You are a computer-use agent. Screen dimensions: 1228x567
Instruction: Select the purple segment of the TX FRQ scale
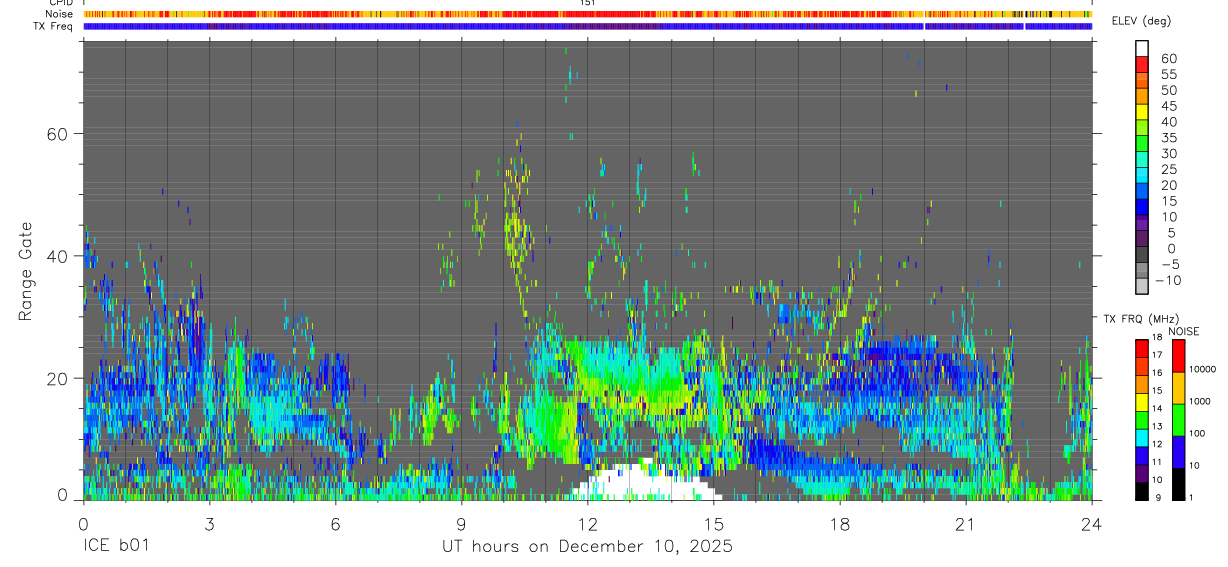1142,473
